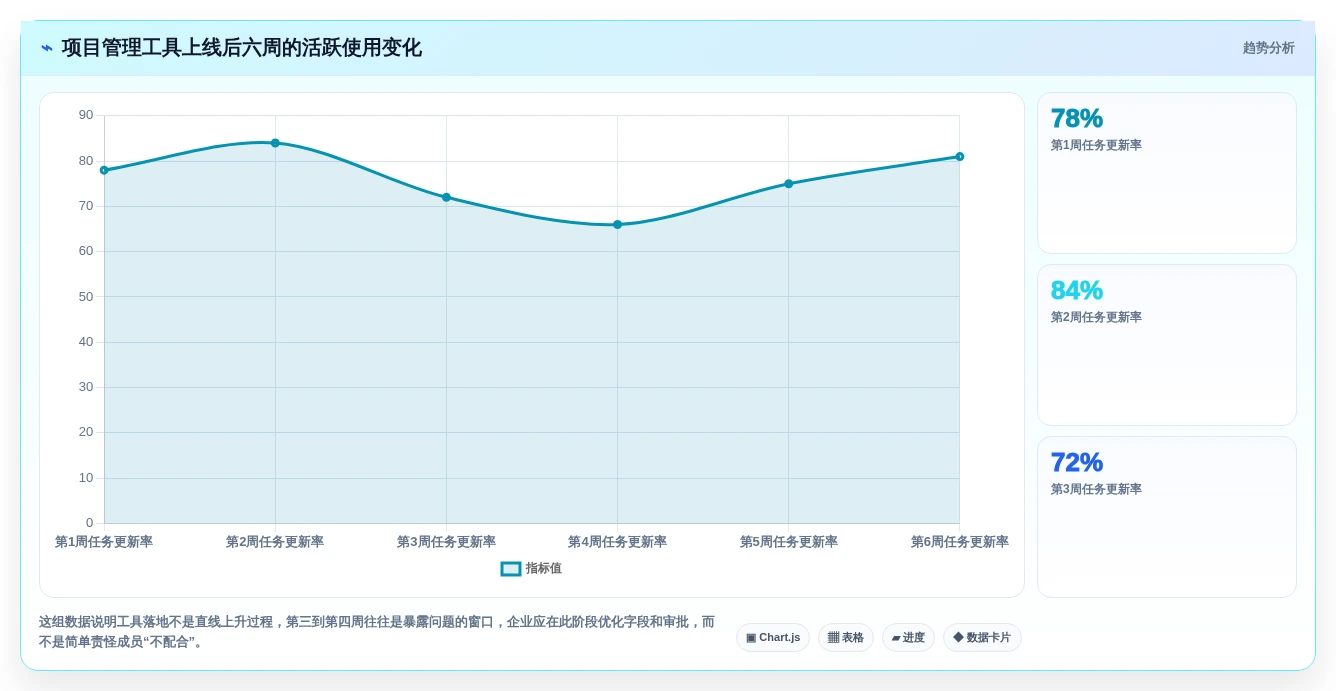
Task: Click the 50 y-axis tick label
Action: coord(86,297)
